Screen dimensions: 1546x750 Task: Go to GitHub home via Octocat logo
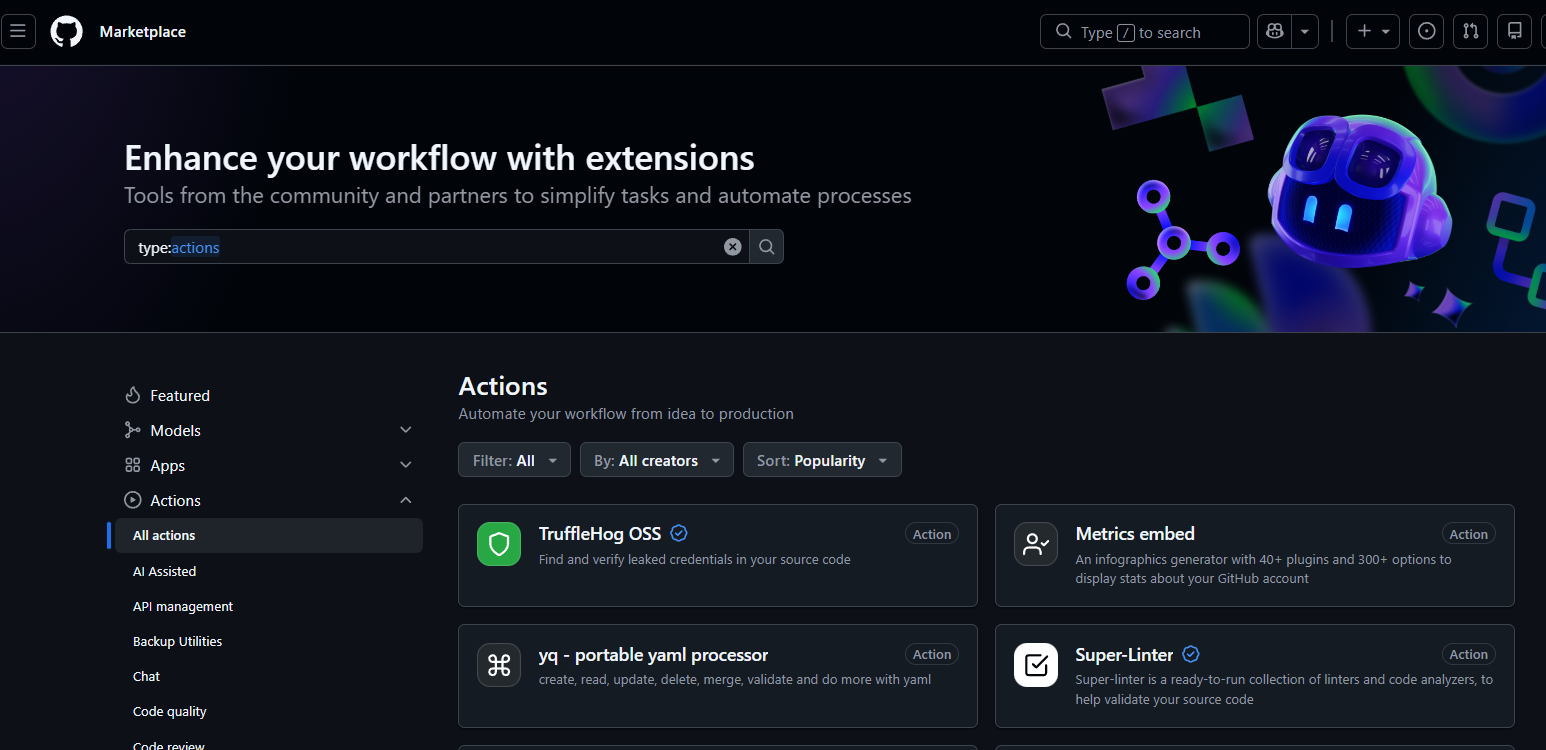(x=67, y=32)
